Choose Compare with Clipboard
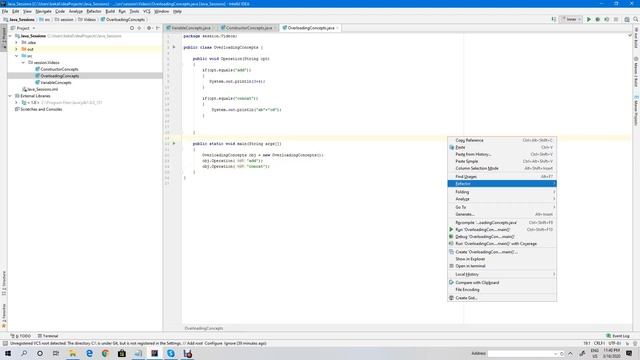 [502, 283]
